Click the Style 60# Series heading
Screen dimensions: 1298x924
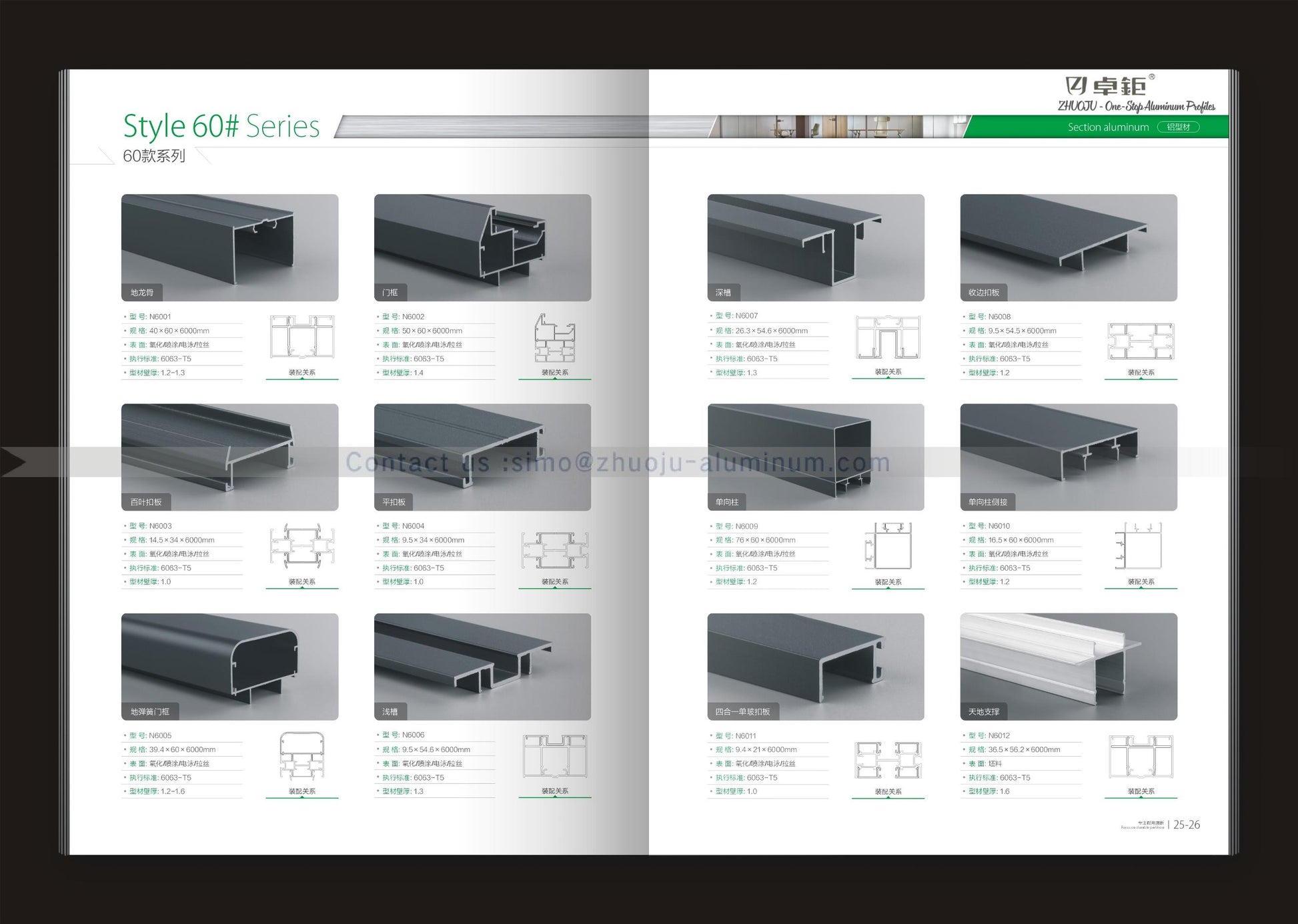[x=221, y=126]
